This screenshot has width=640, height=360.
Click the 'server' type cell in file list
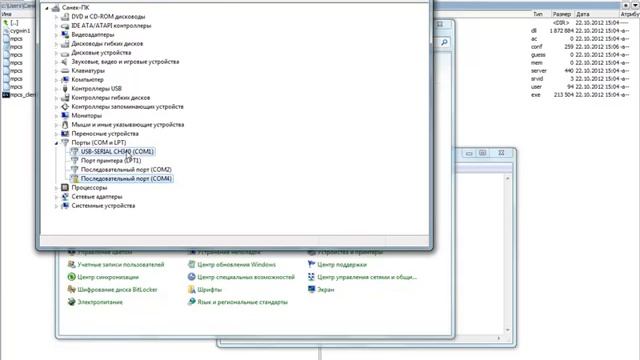pos(539,71)
